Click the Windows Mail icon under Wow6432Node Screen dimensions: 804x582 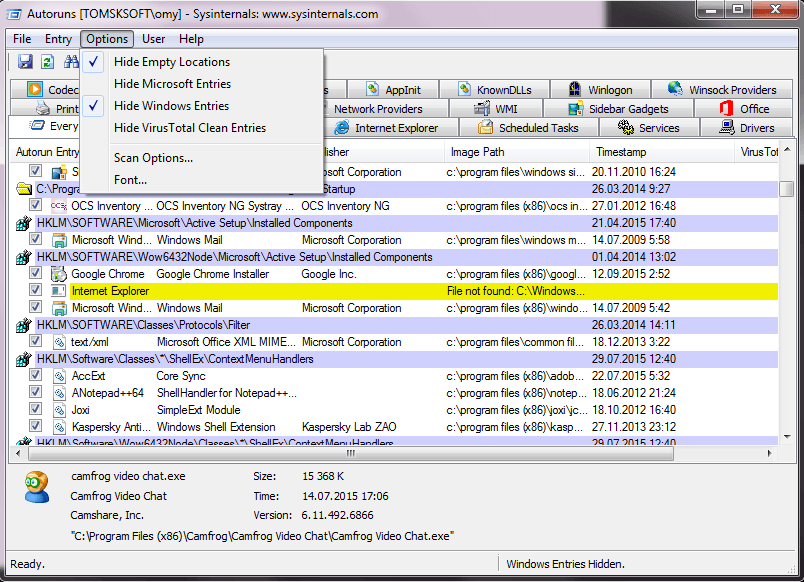click(59, 308)
